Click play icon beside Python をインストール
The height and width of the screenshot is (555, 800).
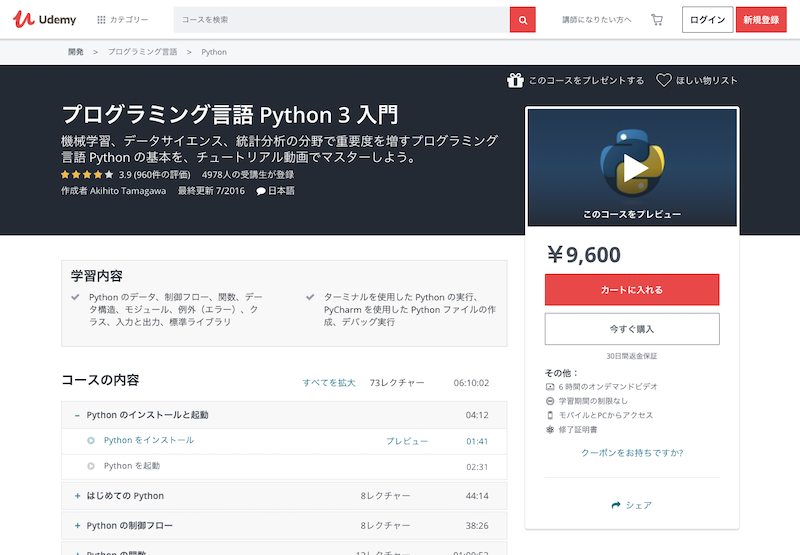pyautogui.click(x=91, y=441)
